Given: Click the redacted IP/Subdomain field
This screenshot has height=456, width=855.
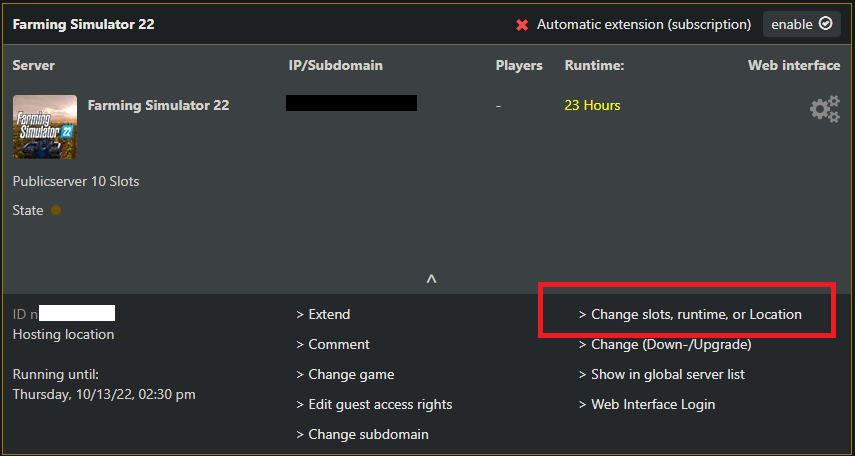Looking at the screenshot, I should coord(352,103).
